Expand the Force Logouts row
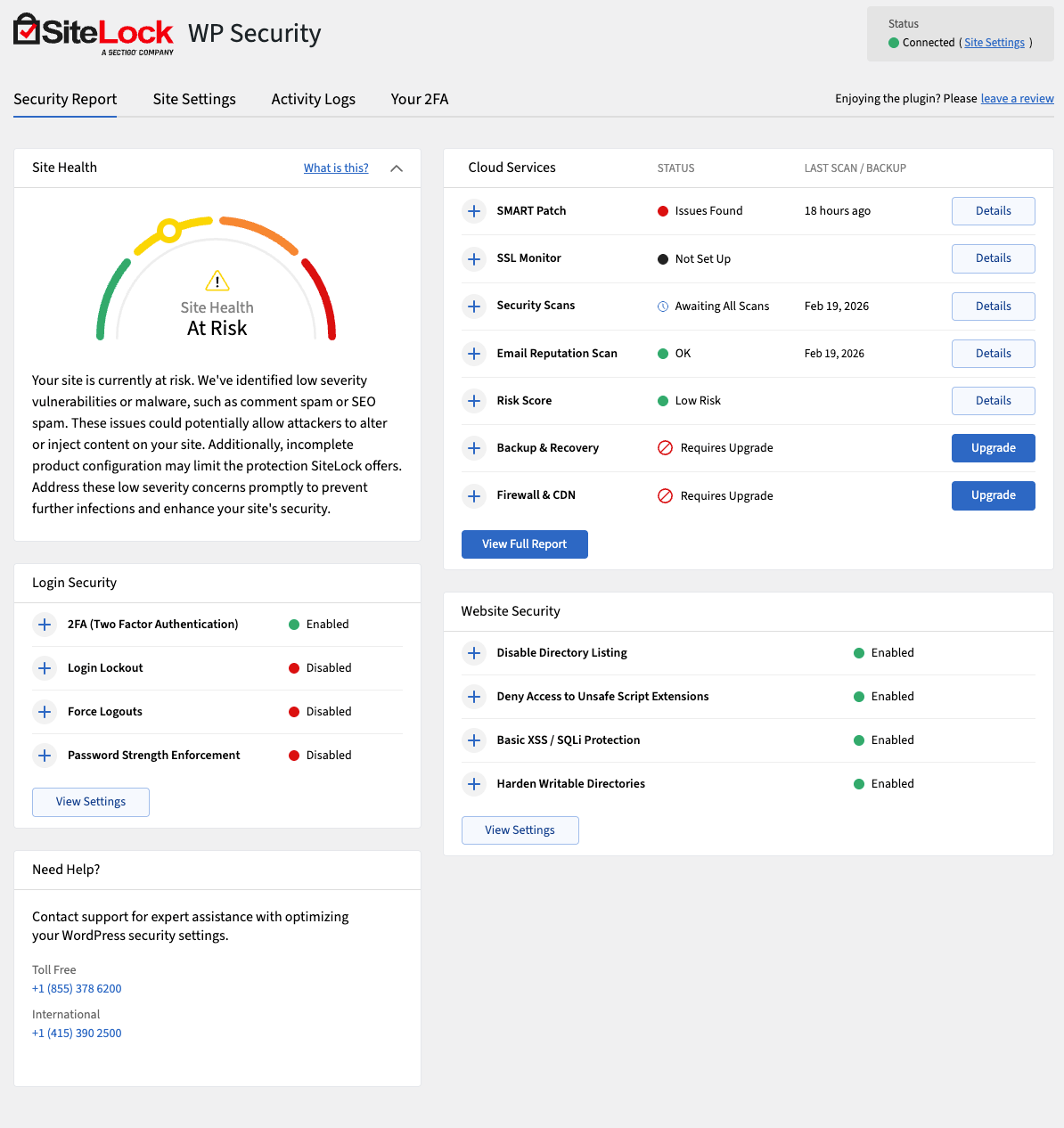 pos(45,712)
